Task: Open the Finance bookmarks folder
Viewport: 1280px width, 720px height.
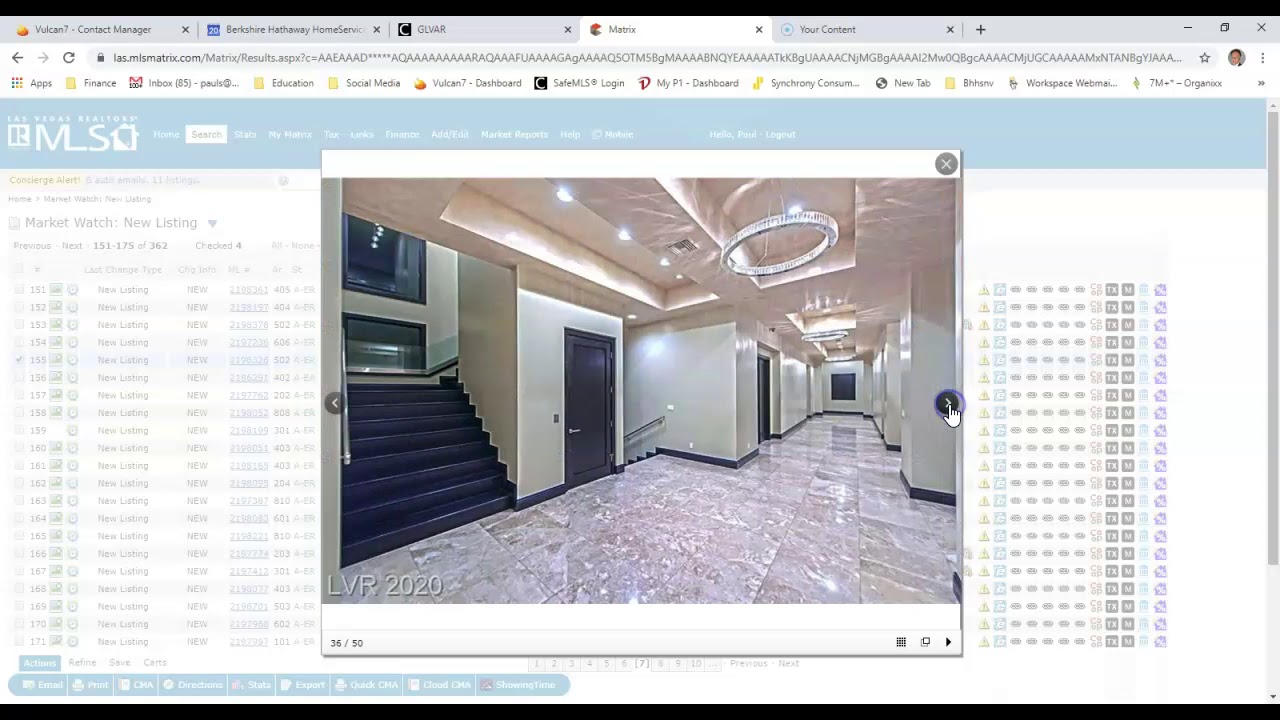Action: point(90,83)
